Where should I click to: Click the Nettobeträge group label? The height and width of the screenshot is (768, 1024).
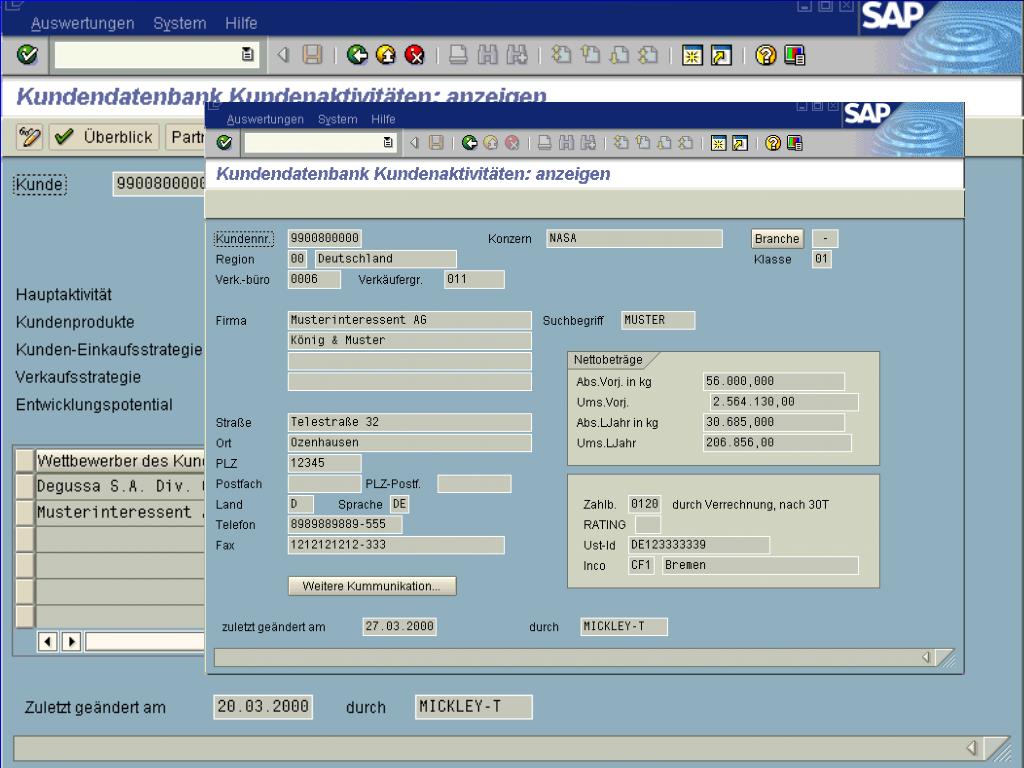tap(608, 360)
